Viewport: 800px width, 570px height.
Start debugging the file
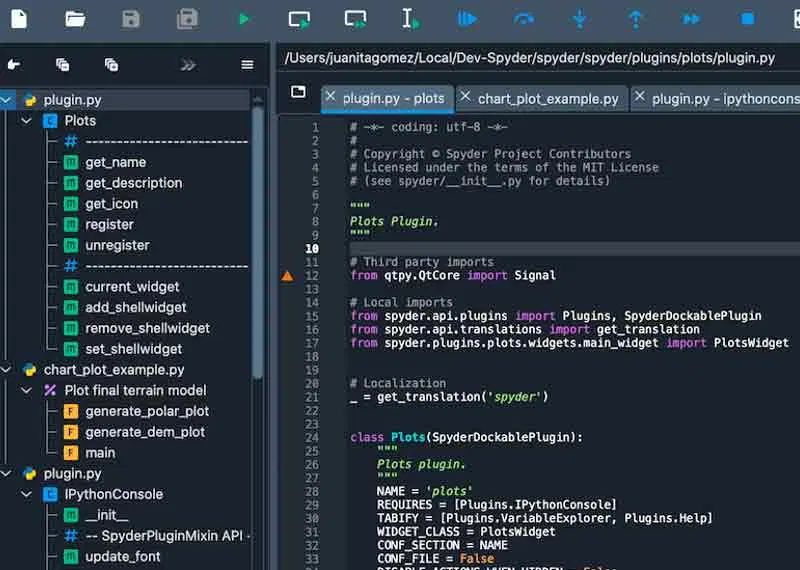pos(467,19)
